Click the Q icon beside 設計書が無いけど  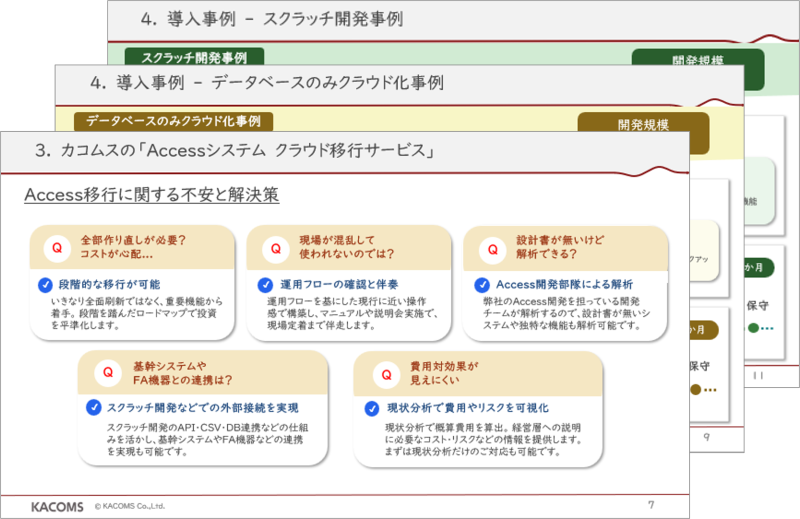pyautogui.click(x=490, y=246)
